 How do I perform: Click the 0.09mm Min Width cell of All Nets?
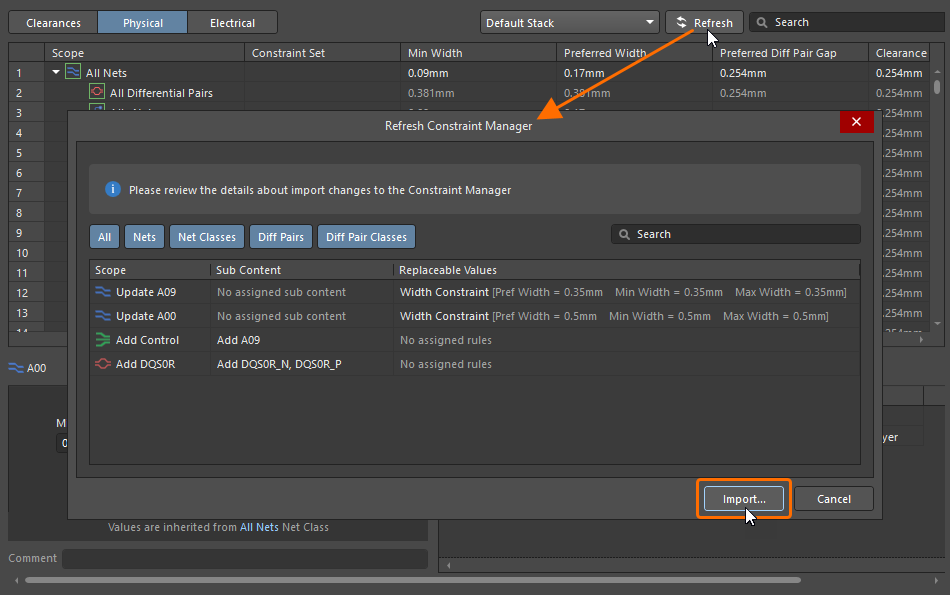[478, 73]
